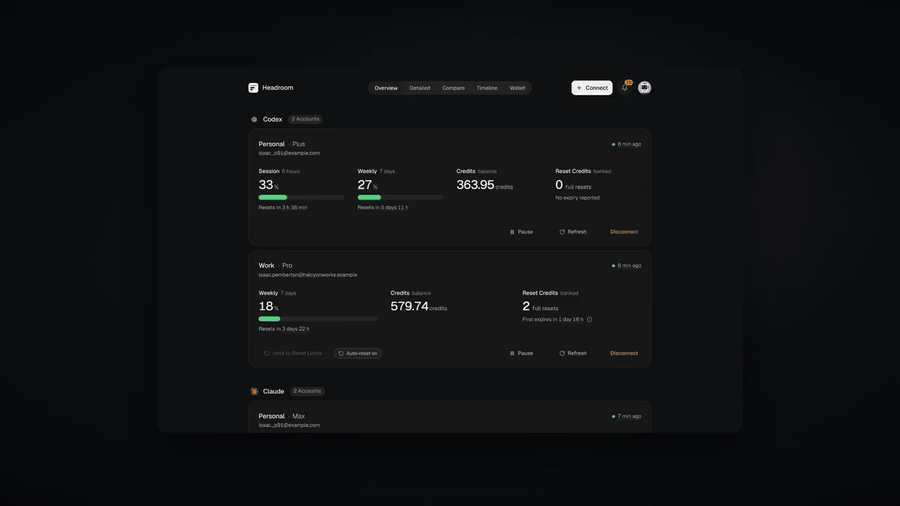Click the 7 min ago sync status

627,417
